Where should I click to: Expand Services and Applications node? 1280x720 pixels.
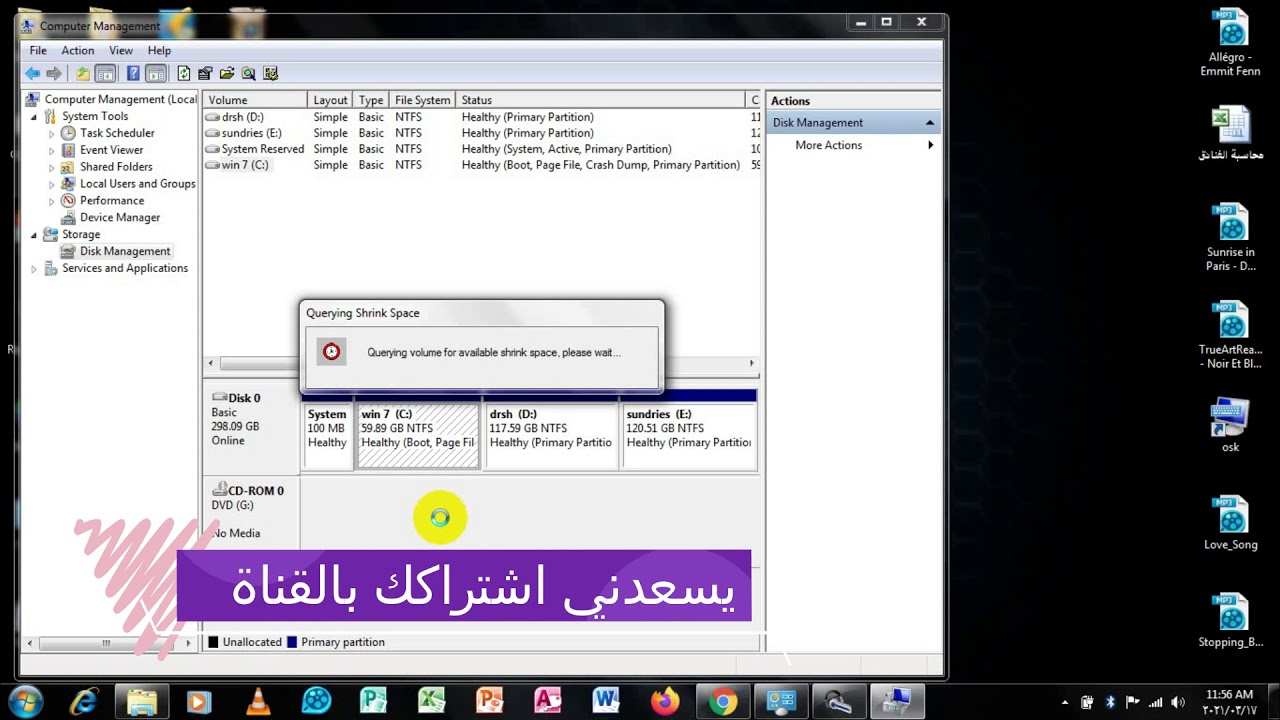click(x=34, y=269)
